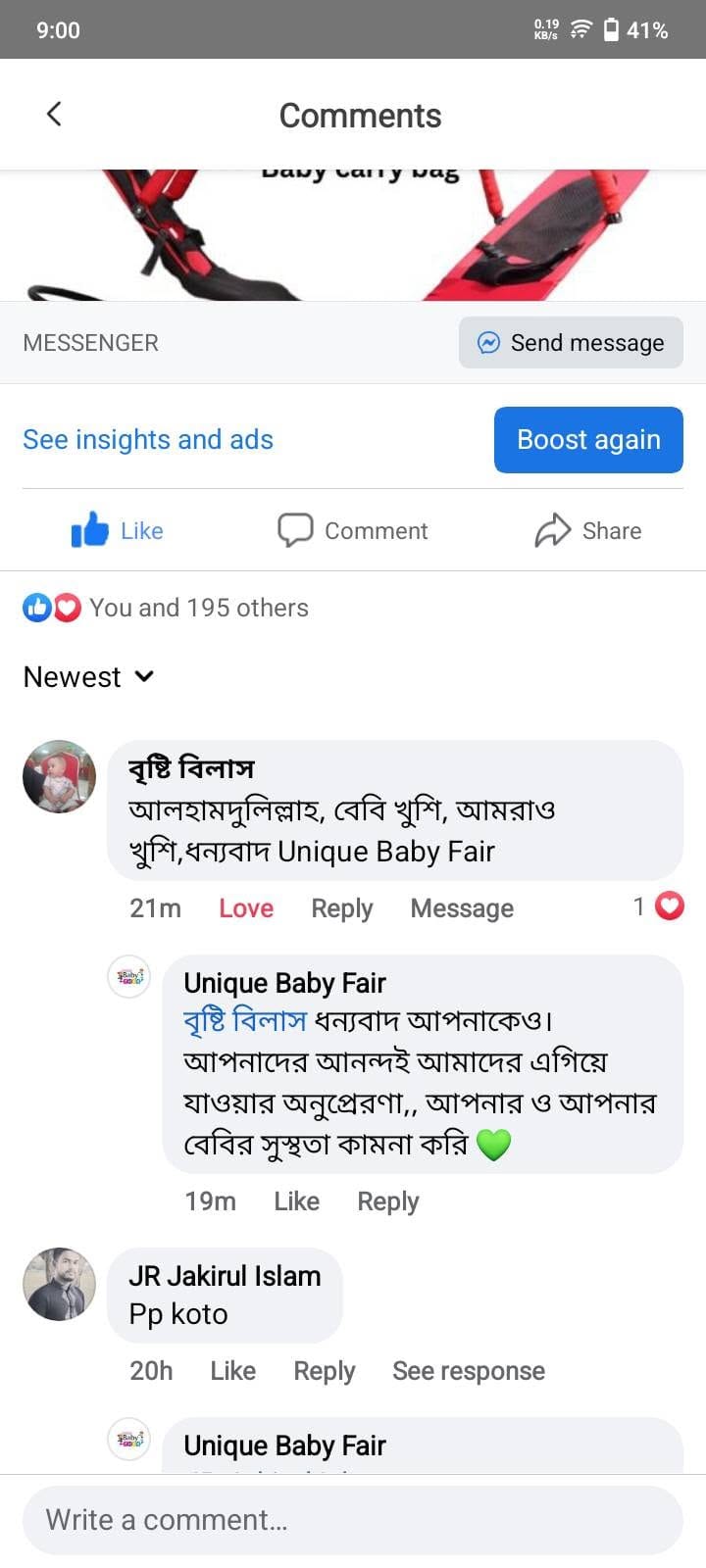Like JR Jakirul Islam's comment

[232, 1371]
